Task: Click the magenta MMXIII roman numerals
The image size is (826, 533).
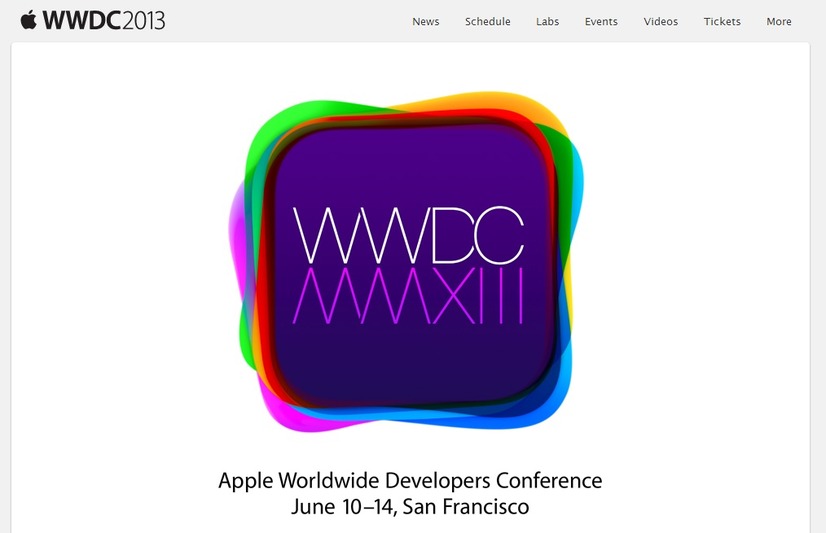Action: [410, 295]
